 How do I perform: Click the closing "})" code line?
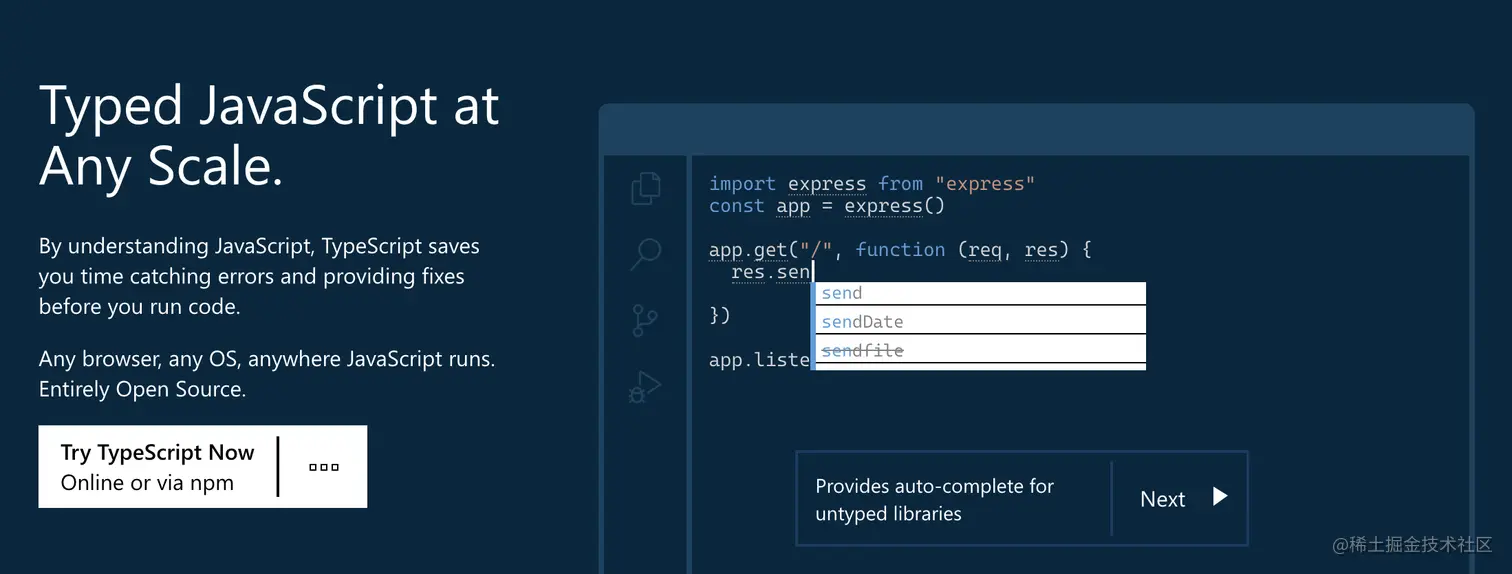click(720, 315)
